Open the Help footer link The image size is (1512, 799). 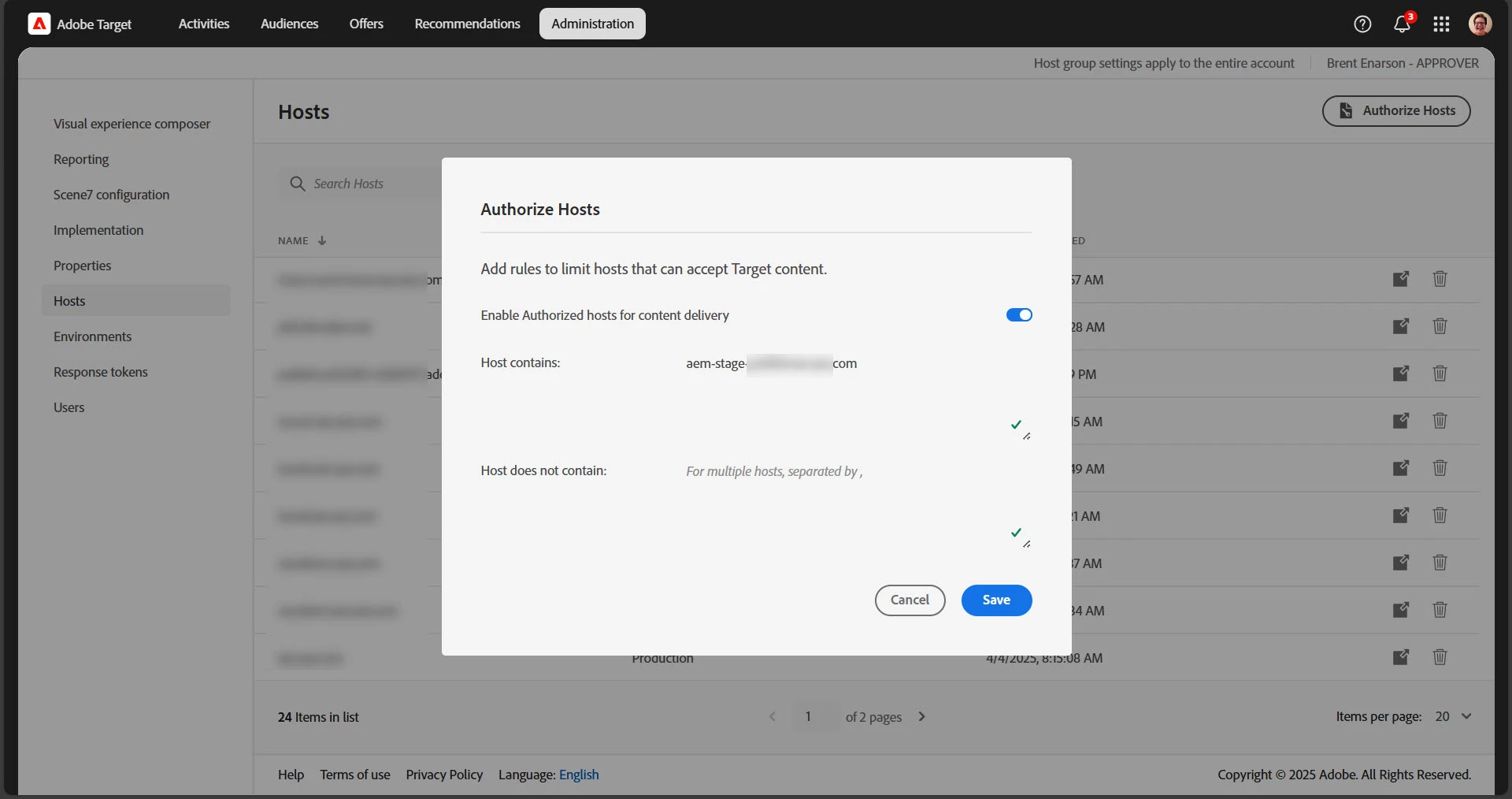point(291,775)
